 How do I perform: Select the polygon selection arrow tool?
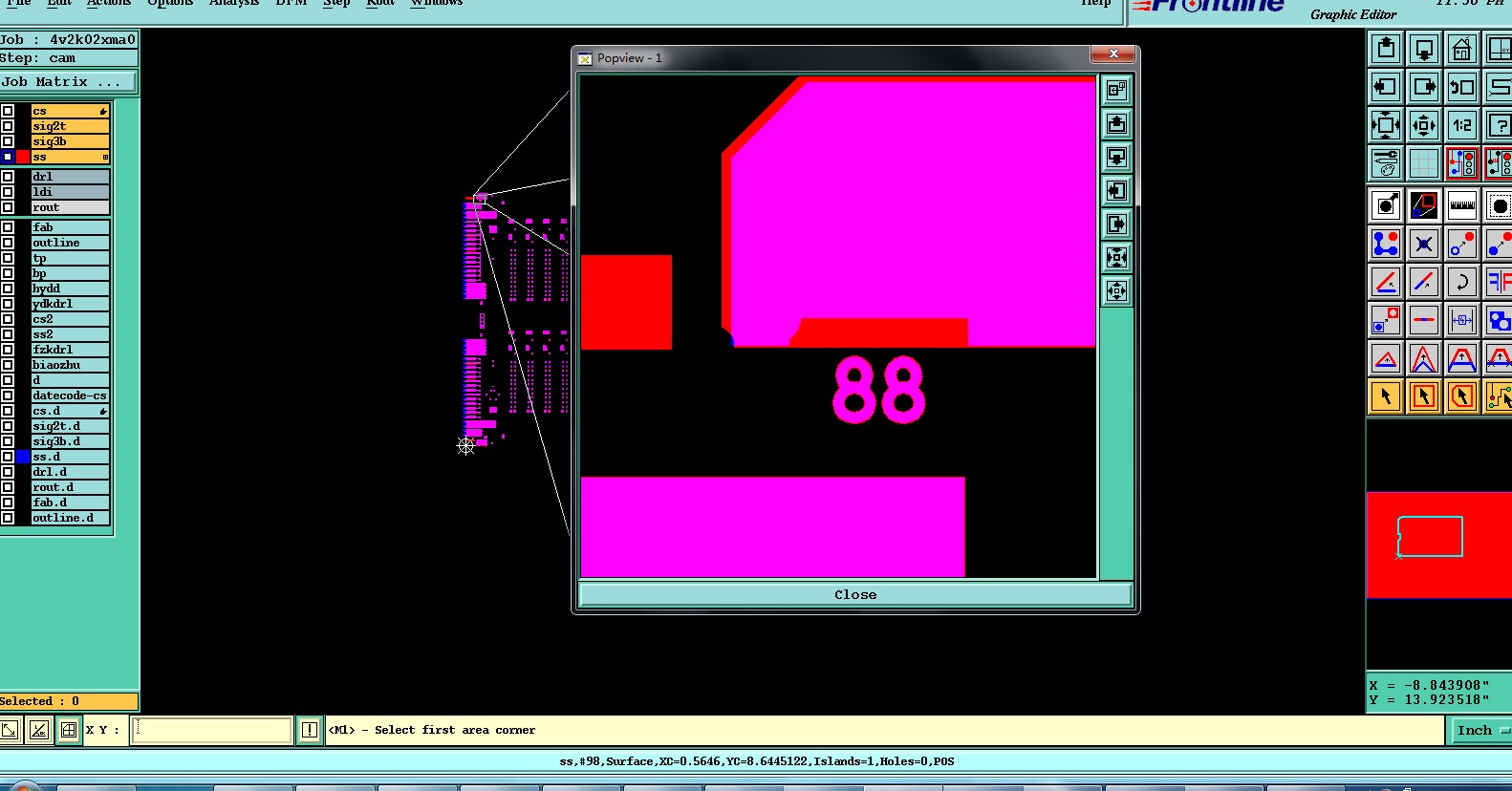coord(1462,396)
